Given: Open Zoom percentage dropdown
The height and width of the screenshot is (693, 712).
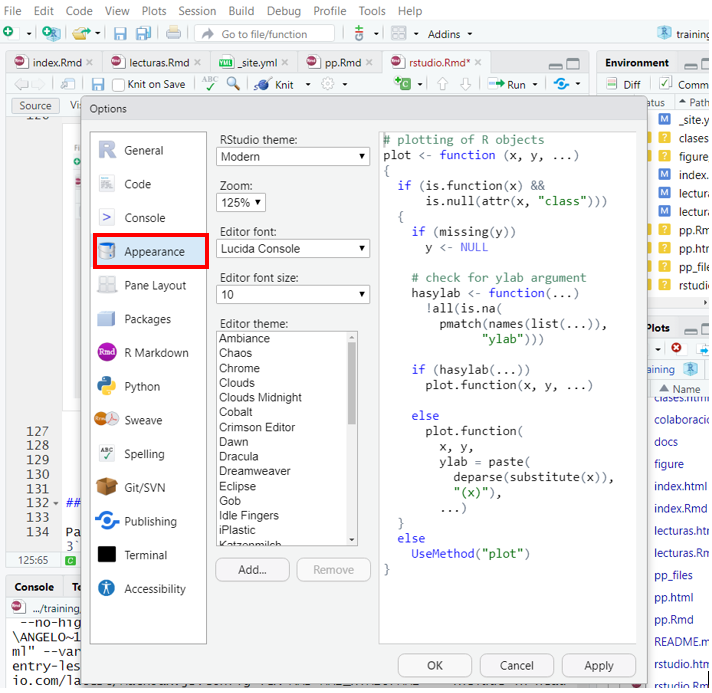Looking at the screenshot, I should point(241,203).
